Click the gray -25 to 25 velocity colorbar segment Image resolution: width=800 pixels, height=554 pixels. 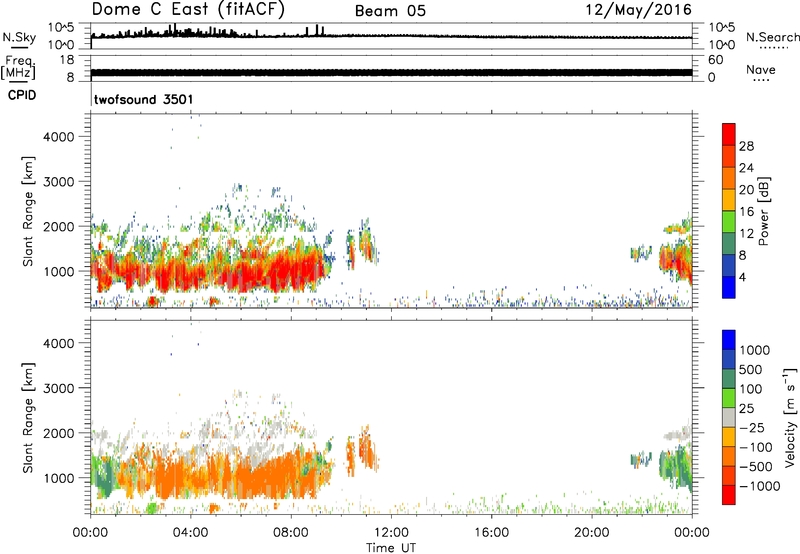729,417
